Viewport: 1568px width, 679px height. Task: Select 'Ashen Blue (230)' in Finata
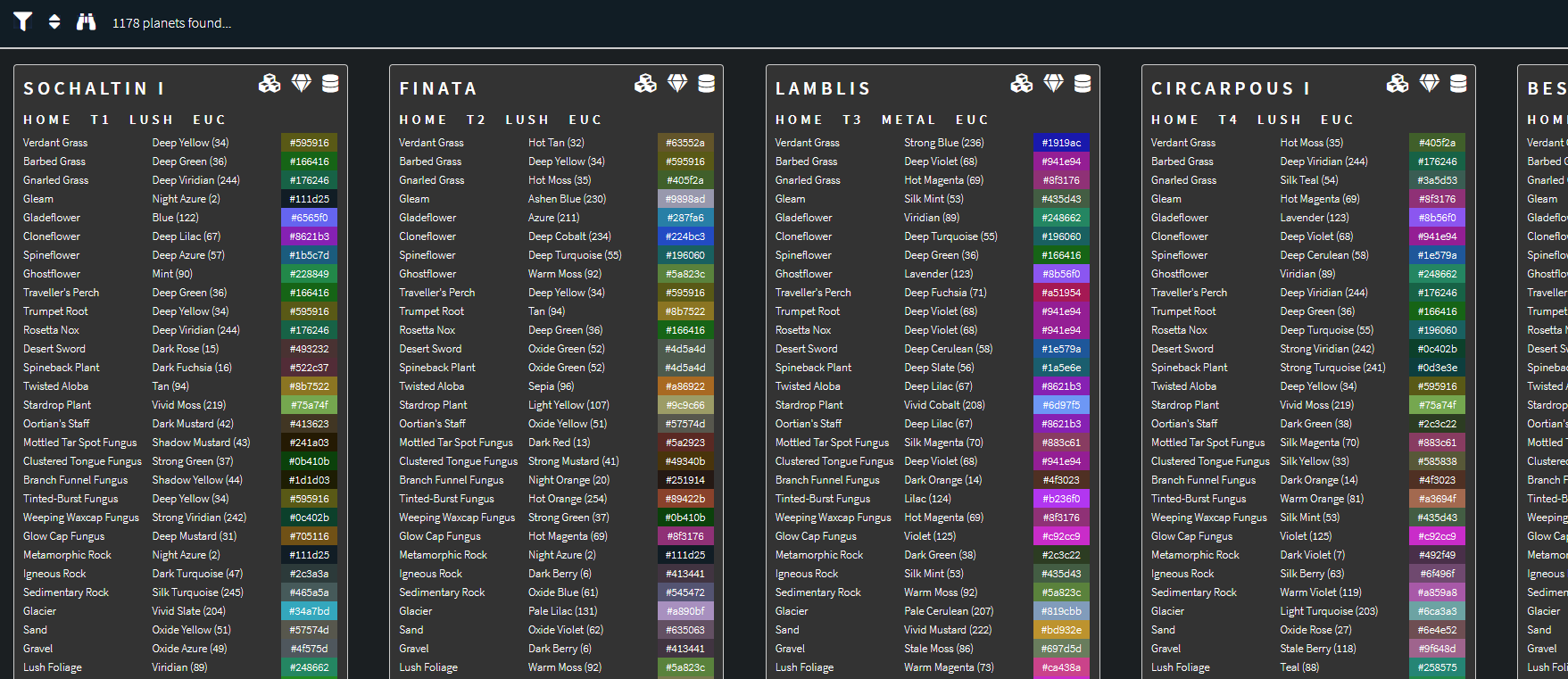[x=567, y=199]
